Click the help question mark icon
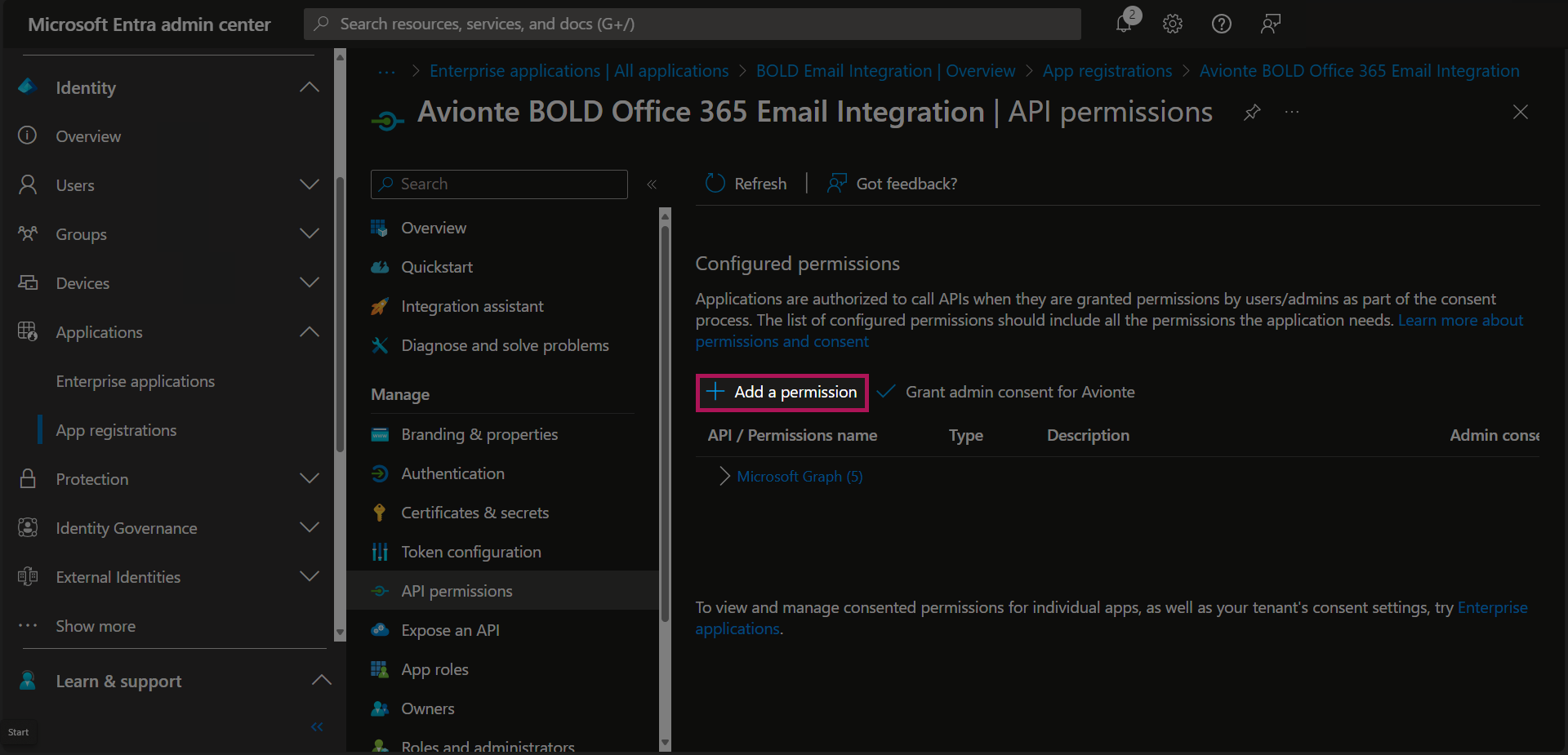The height and width of the screenshot is (755, 1568). [1221, 24]
